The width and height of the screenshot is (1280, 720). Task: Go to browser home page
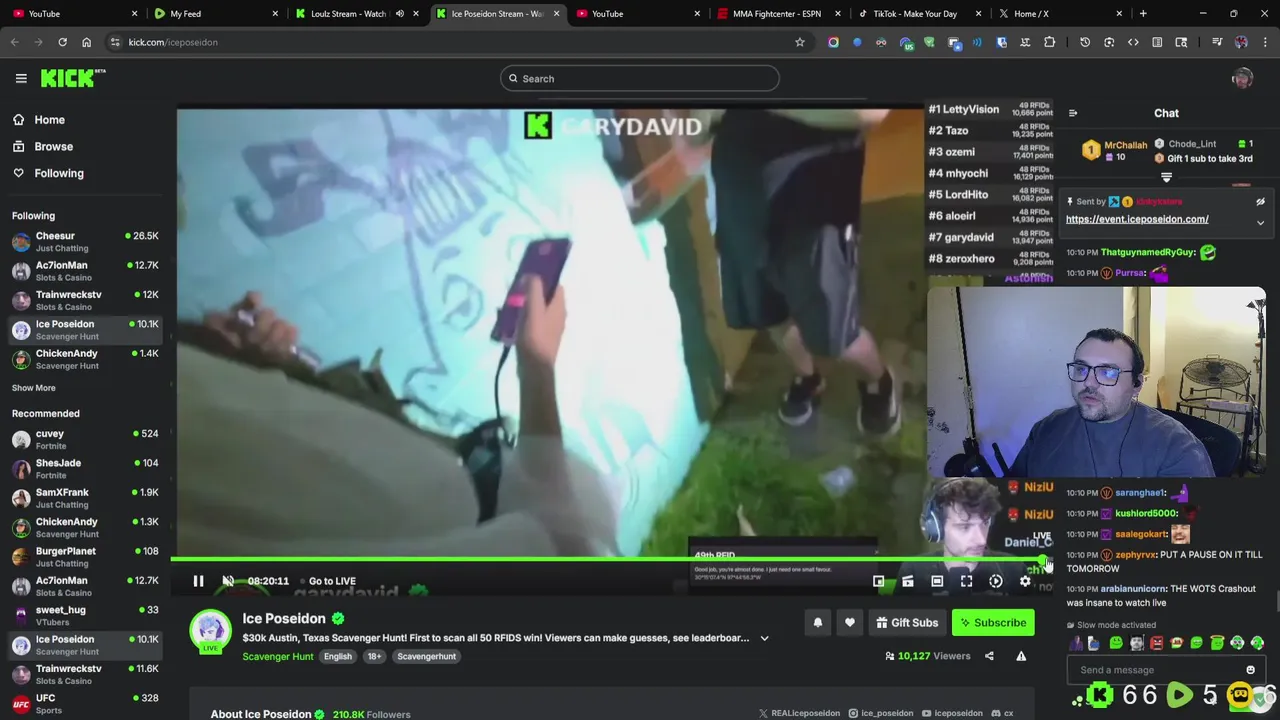[86, 42]
